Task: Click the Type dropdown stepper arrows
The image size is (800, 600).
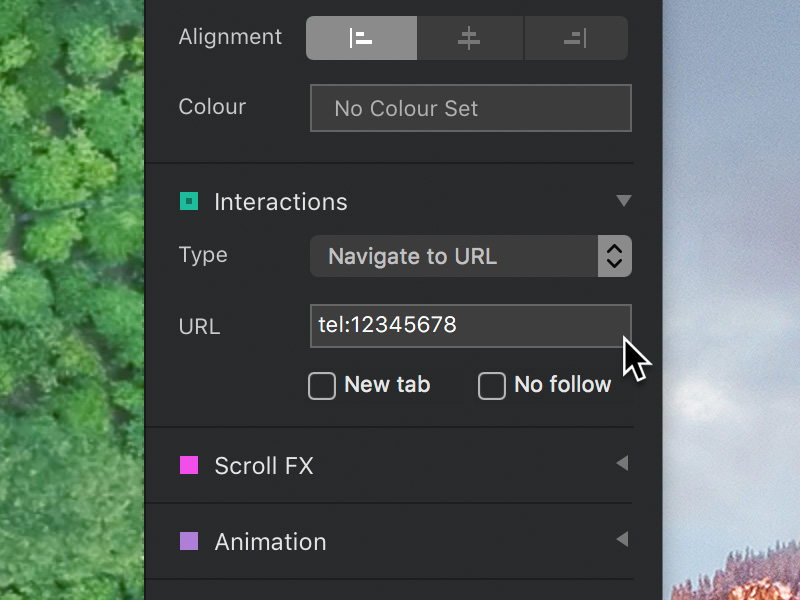Action: point(615,256)
